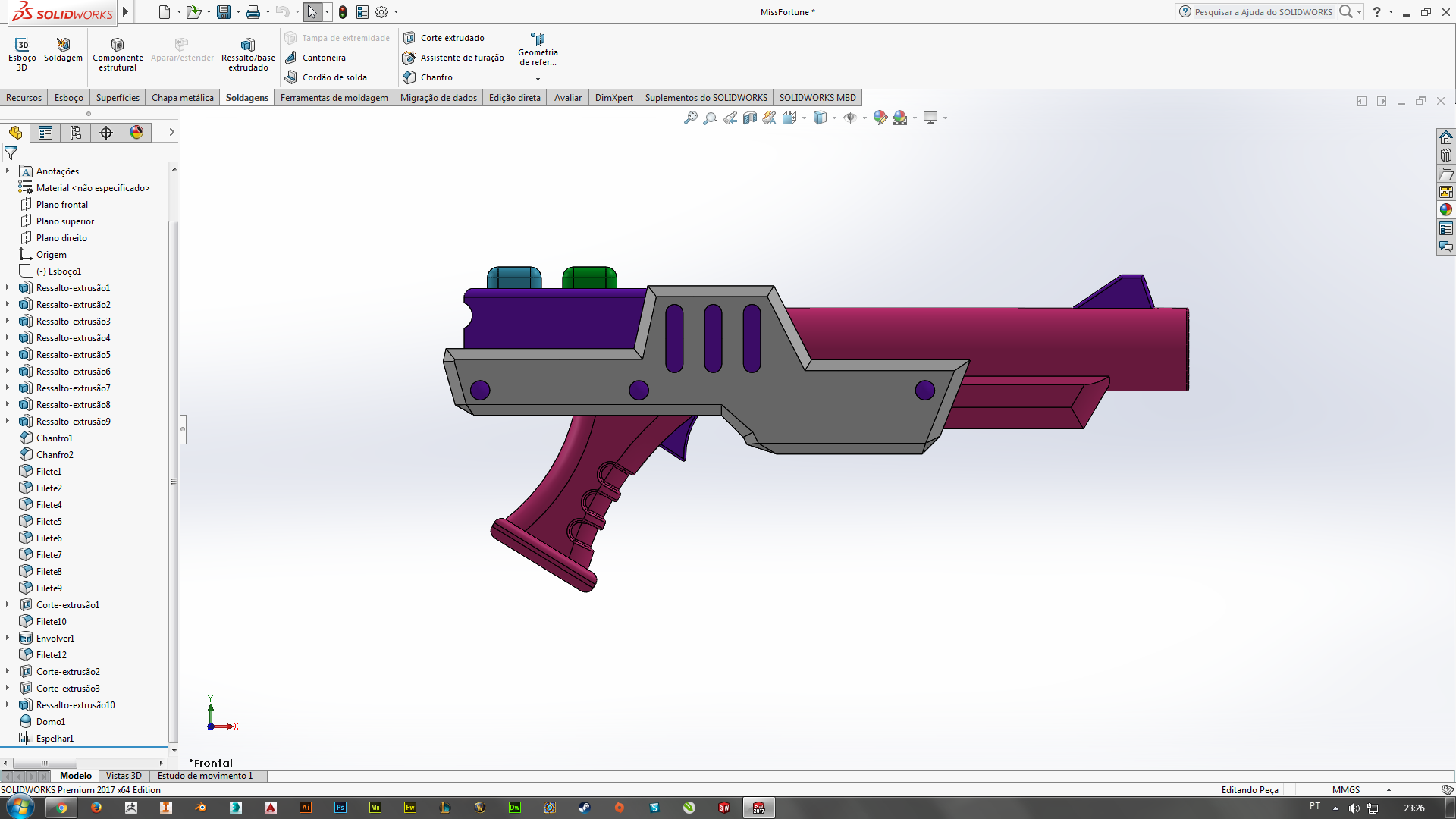1456x819 pixels.
Task: Click Edit appearance icon in view toolbar
Action: 880,118
